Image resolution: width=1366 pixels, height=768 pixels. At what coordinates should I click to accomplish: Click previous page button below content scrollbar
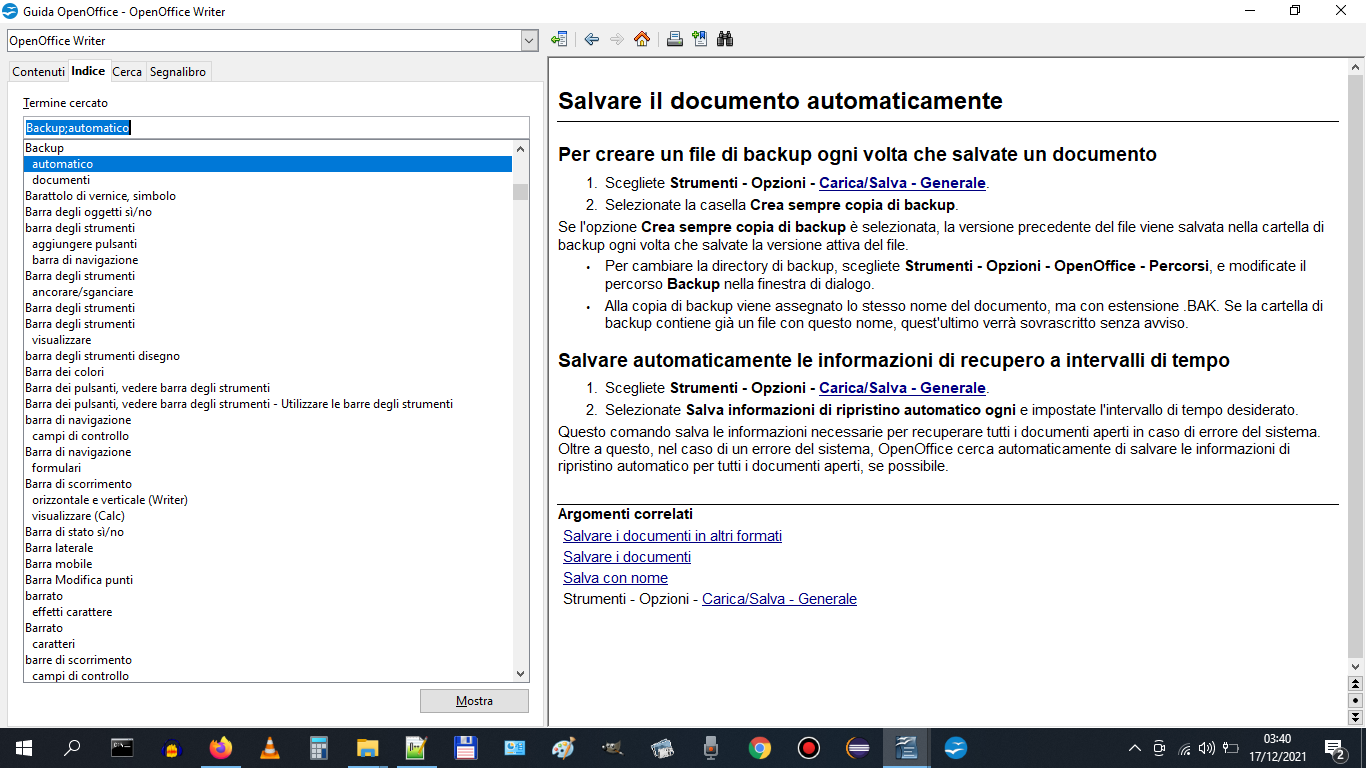coord(1356,684)
